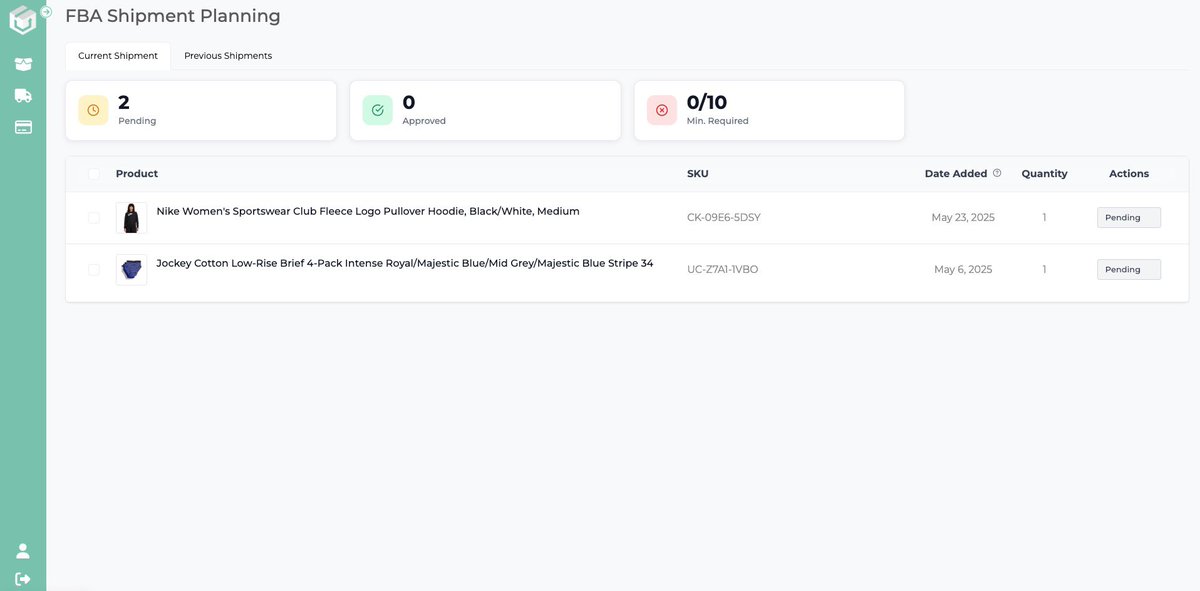Click the red icon on the Min Required card
Screen dimensions: 1200x591
(x=660, y=109)
